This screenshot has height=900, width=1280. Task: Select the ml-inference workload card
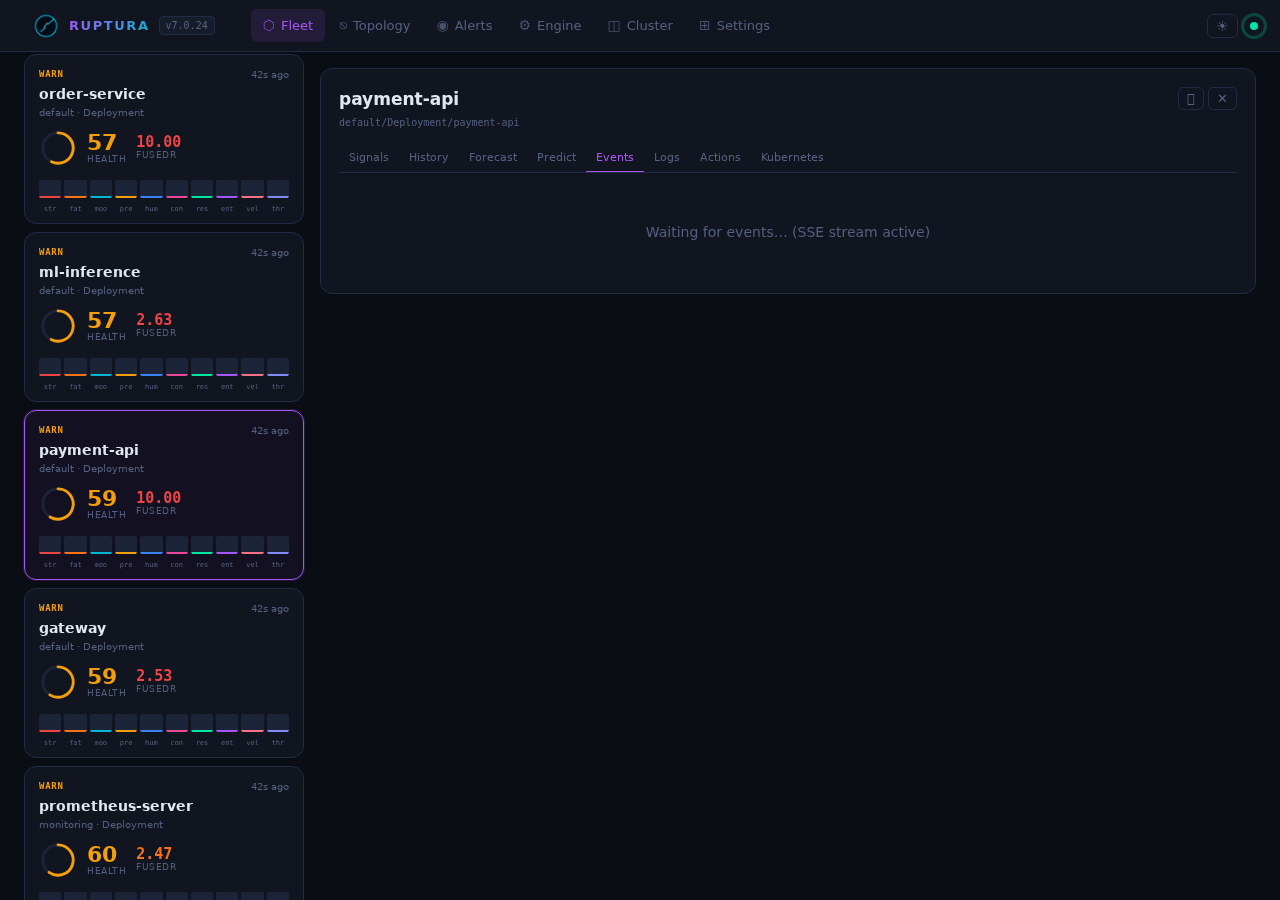point(164,317)
